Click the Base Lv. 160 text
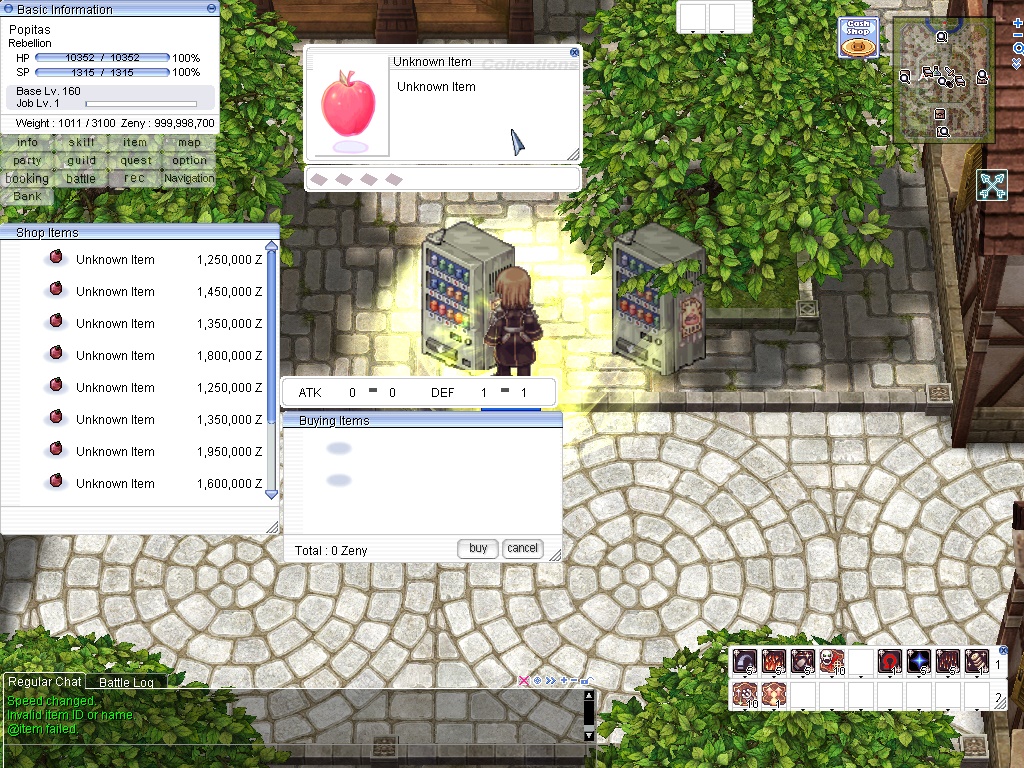The width and height of the screenshot is (1024, 768). tap(48, 91)
